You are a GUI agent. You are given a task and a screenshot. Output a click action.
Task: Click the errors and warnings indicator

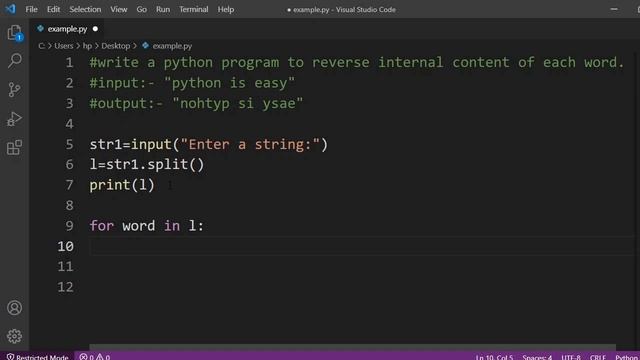tap(95, 357)
